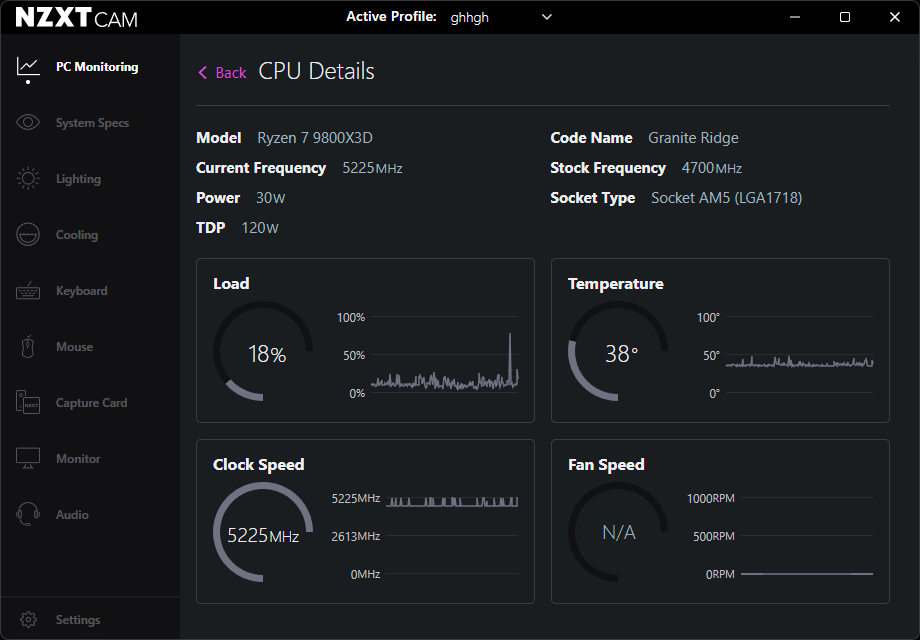Click the Fan Speed history graph
Screen dimensions: 920x640
click(x=807, y=536)
